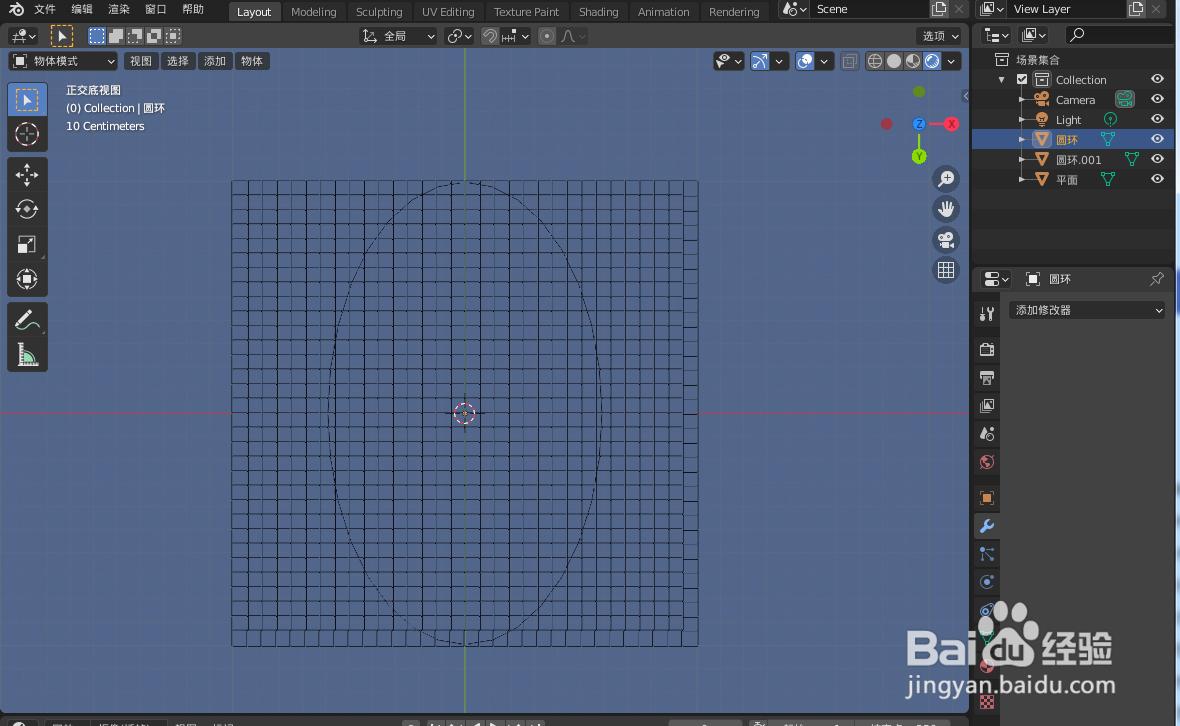Image resolution: width=1180 pixels, height=726 pixels.
Task: Select the Annotate tool
Action: click(x=27, y=319)
